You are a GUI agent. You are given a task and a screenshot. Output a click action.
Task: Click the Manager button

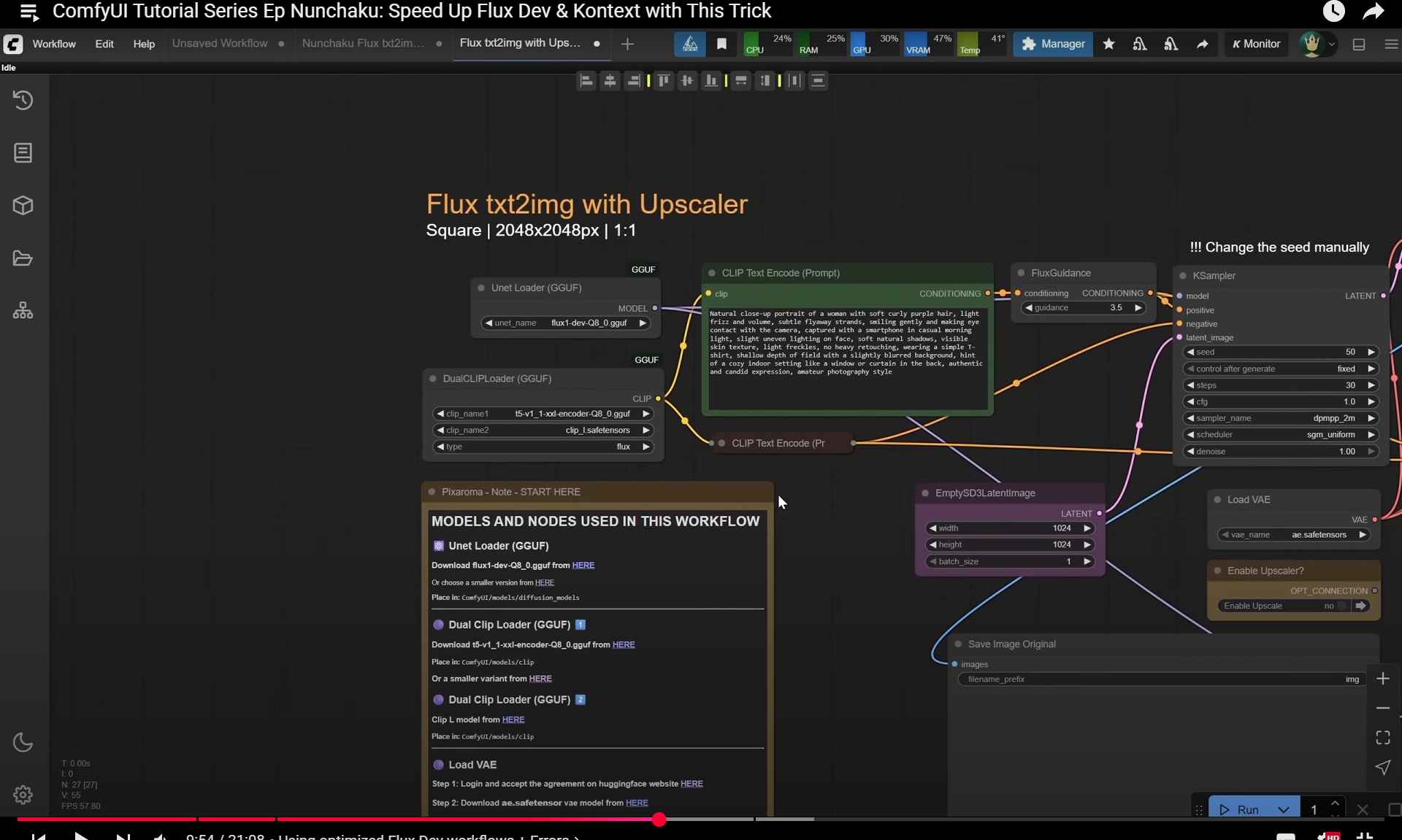(1053, 44)
